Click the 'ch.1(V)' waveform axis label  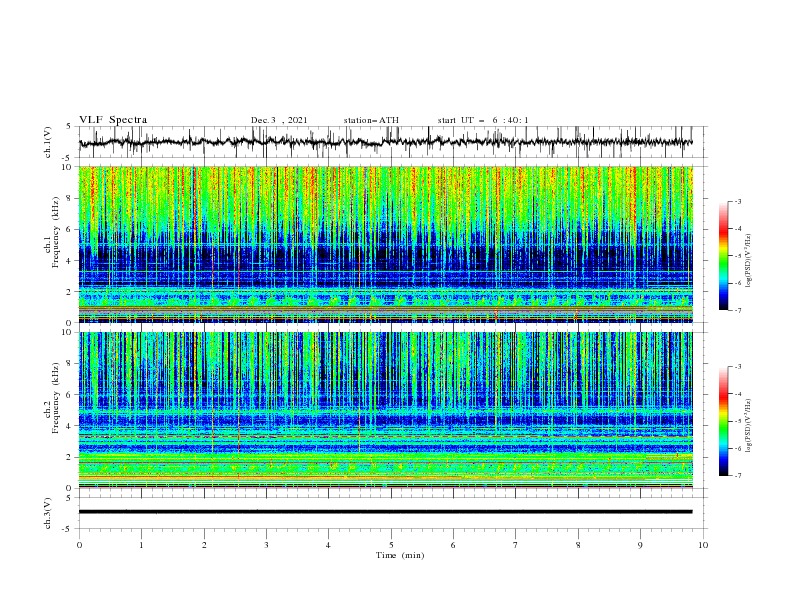pos(48,142)
